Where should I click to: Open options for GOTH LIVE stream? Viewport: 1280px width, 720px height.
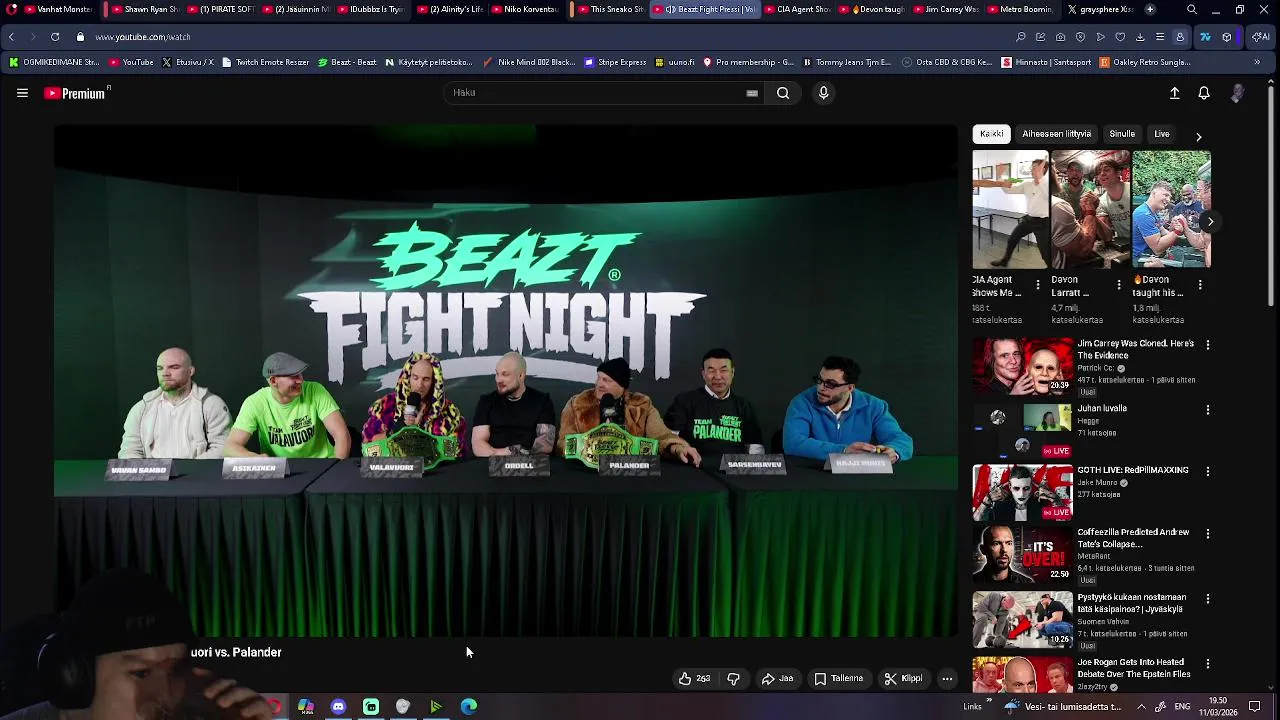point(1208,472)
